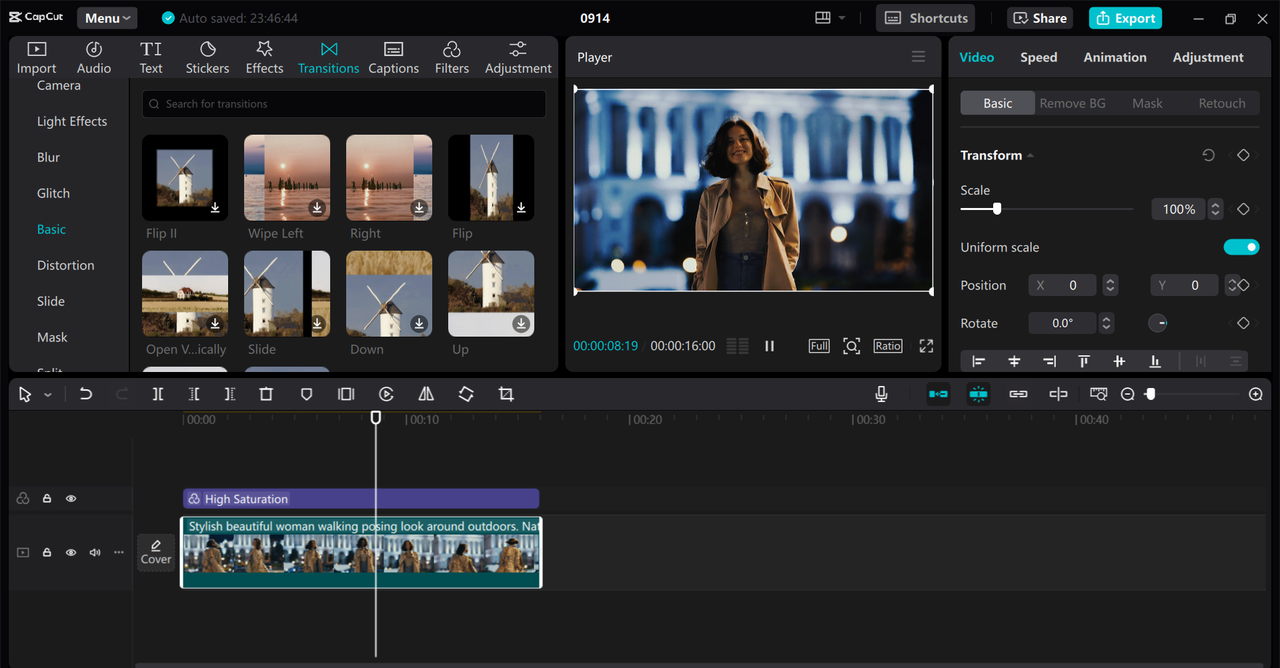Click the Rotate value stepper

click(1106, 323)
